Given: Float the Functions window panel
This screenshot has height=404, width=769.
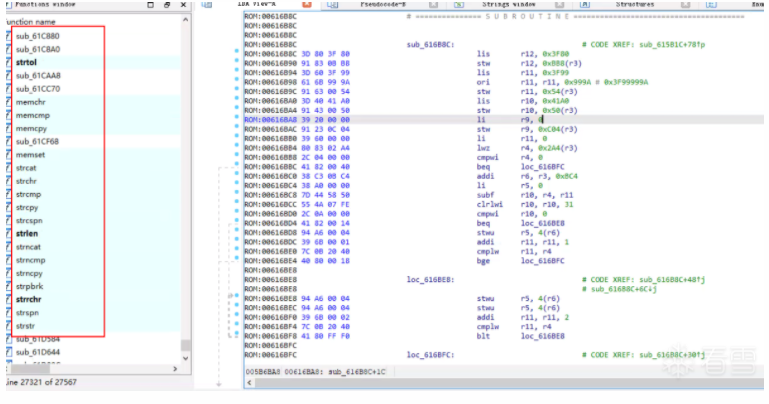Looking at the screenshot, I should [x=151, y=4].
